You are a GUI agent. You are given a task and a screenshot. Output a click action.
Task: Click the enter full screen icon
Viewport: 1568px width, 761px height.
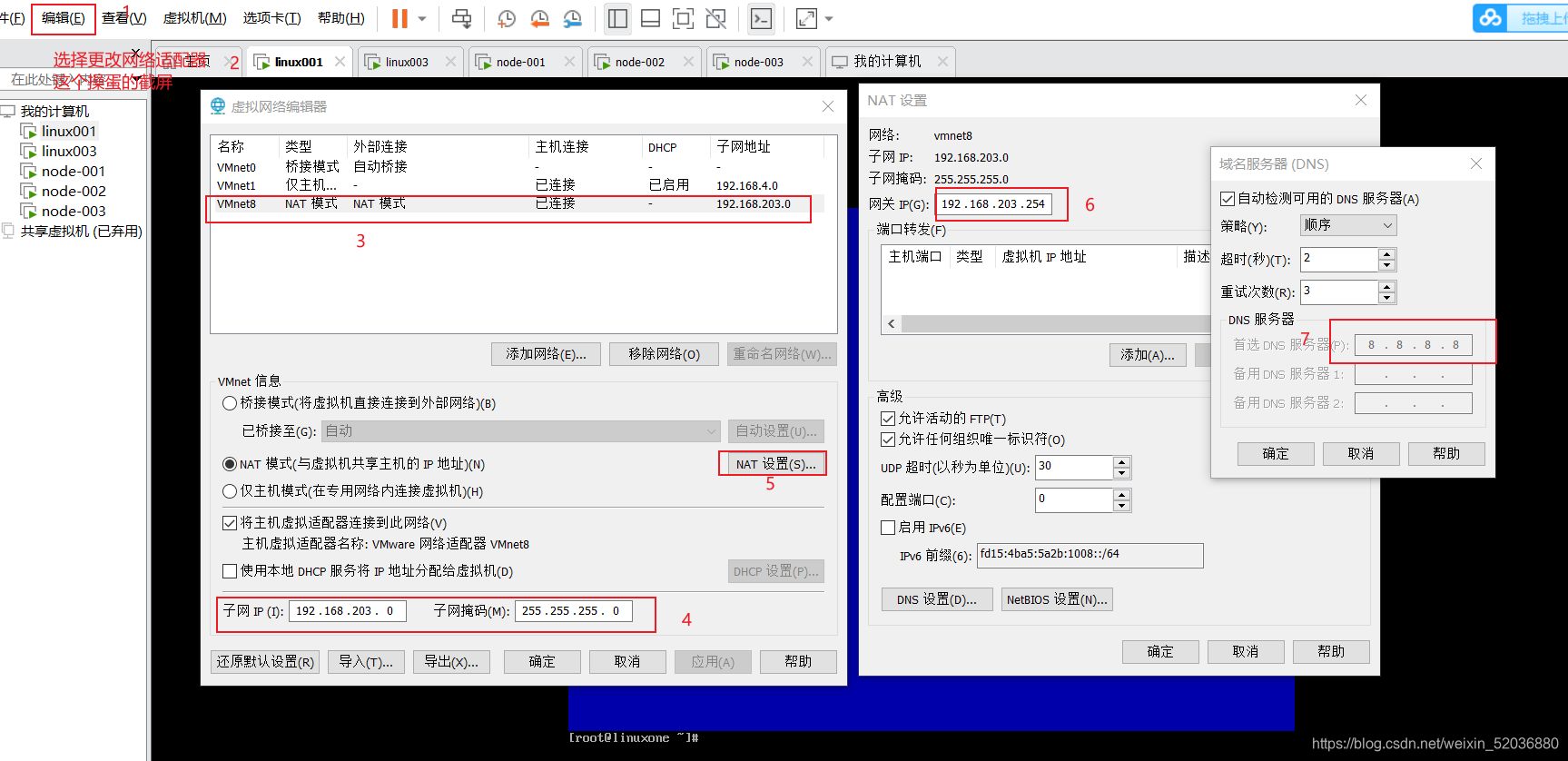[x=683, y=18]
